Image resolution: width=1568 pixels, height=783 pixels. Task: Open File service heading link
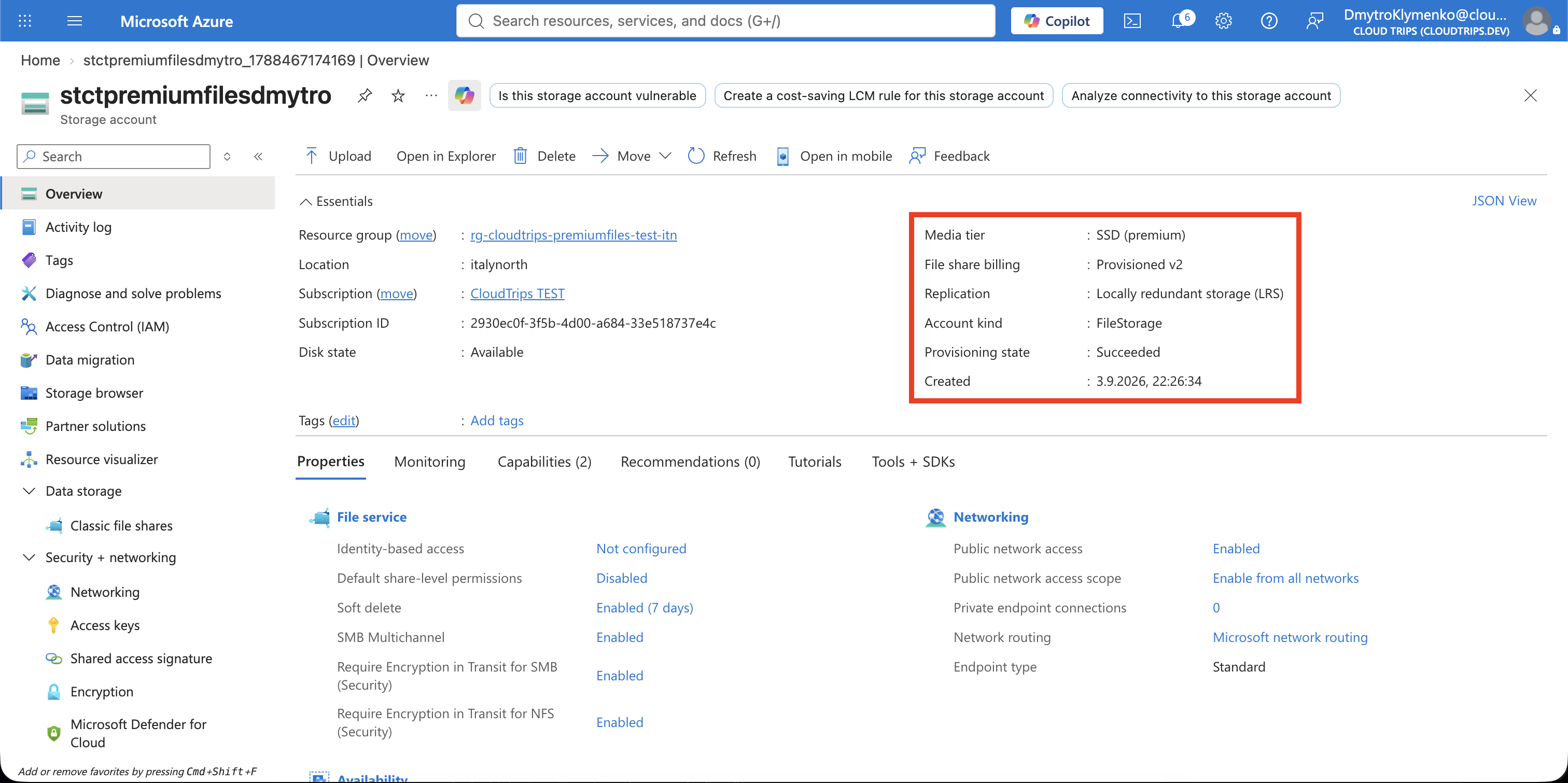coord(371,517)
